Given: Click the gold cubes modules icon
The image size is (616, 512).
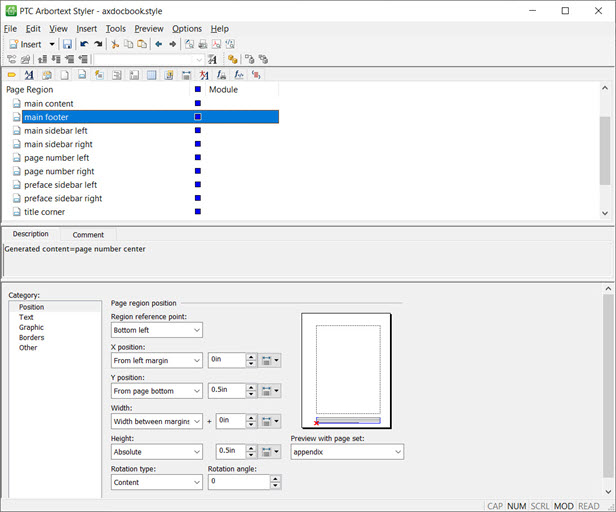Looking at the screenshot, I should tap(233, 59).
